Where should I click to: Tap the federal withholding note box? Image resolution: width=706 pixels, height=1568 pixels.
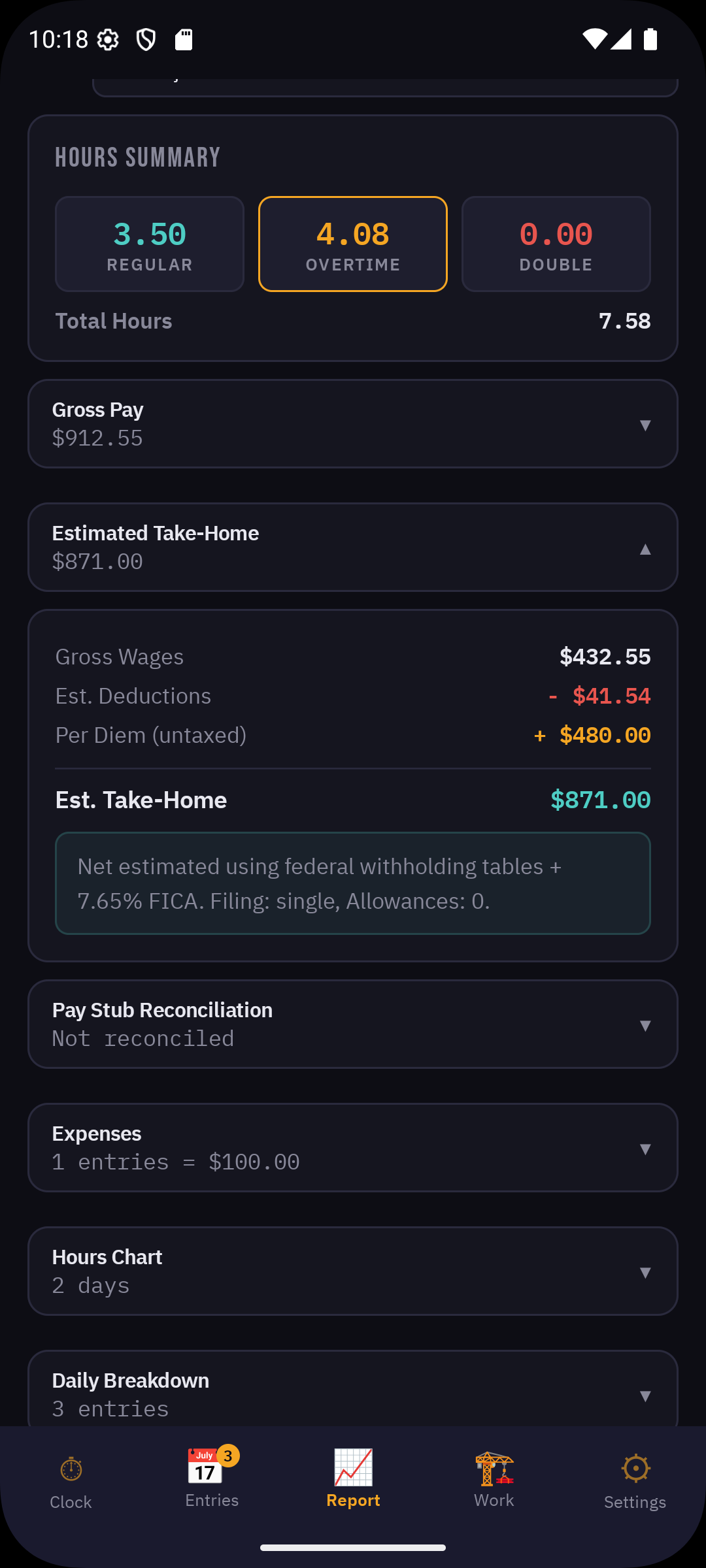[353, 883]
